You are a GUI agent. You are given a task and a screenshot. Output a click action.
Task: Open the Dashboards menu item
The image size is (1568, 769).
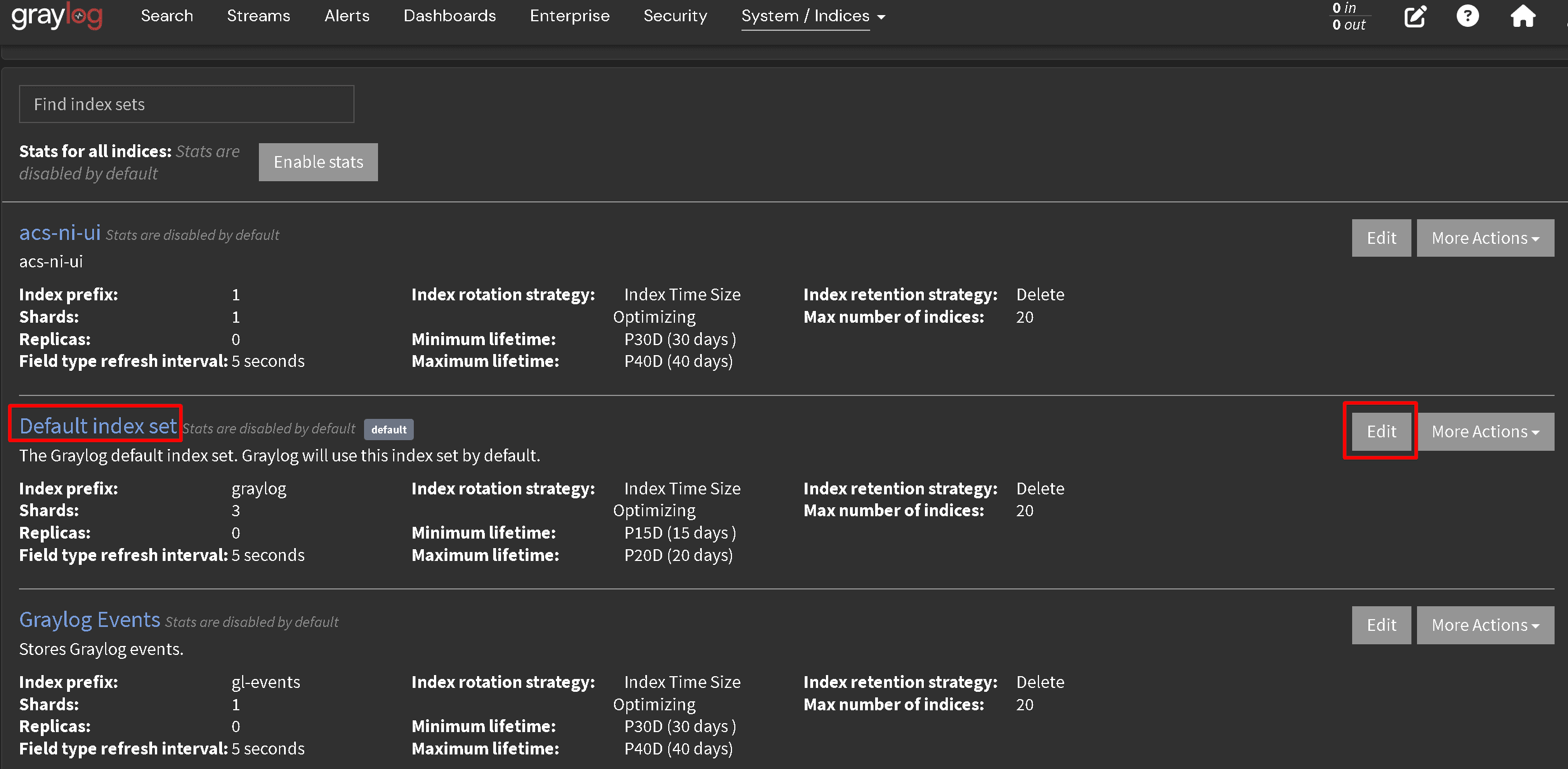[450, 16]
